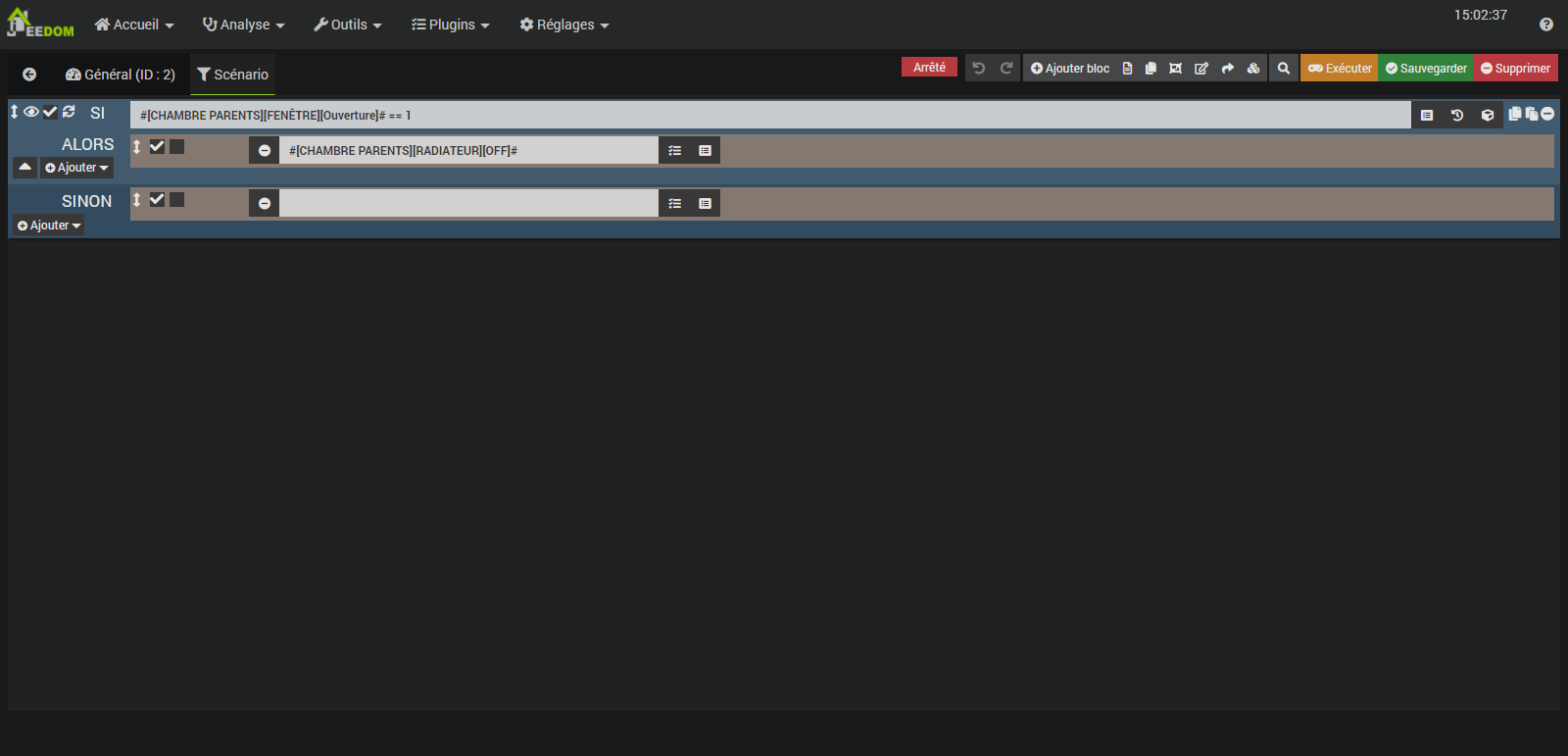Open the Outils menu
The image size is (1568, 756).
coord(348,25)
